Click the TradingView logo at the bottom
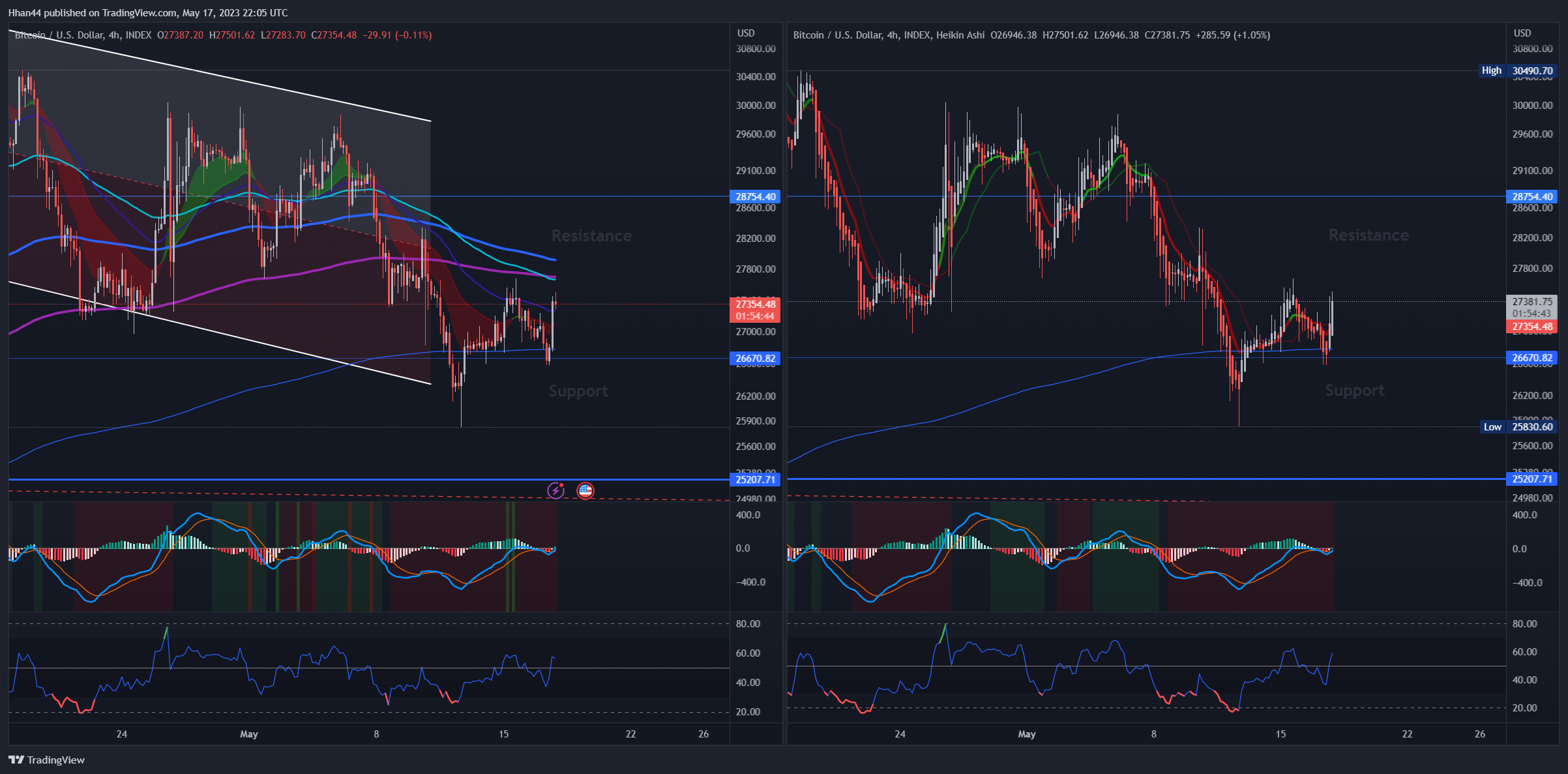Viewport: 1568px width, 774px height. (x=46, y=760)
